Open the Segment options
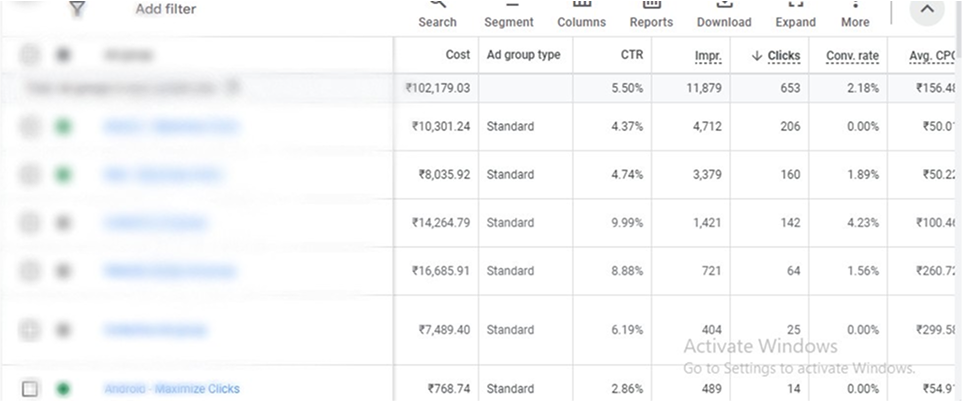The height and width of the screenshot is (401, 962). click(x=508, y=14)
